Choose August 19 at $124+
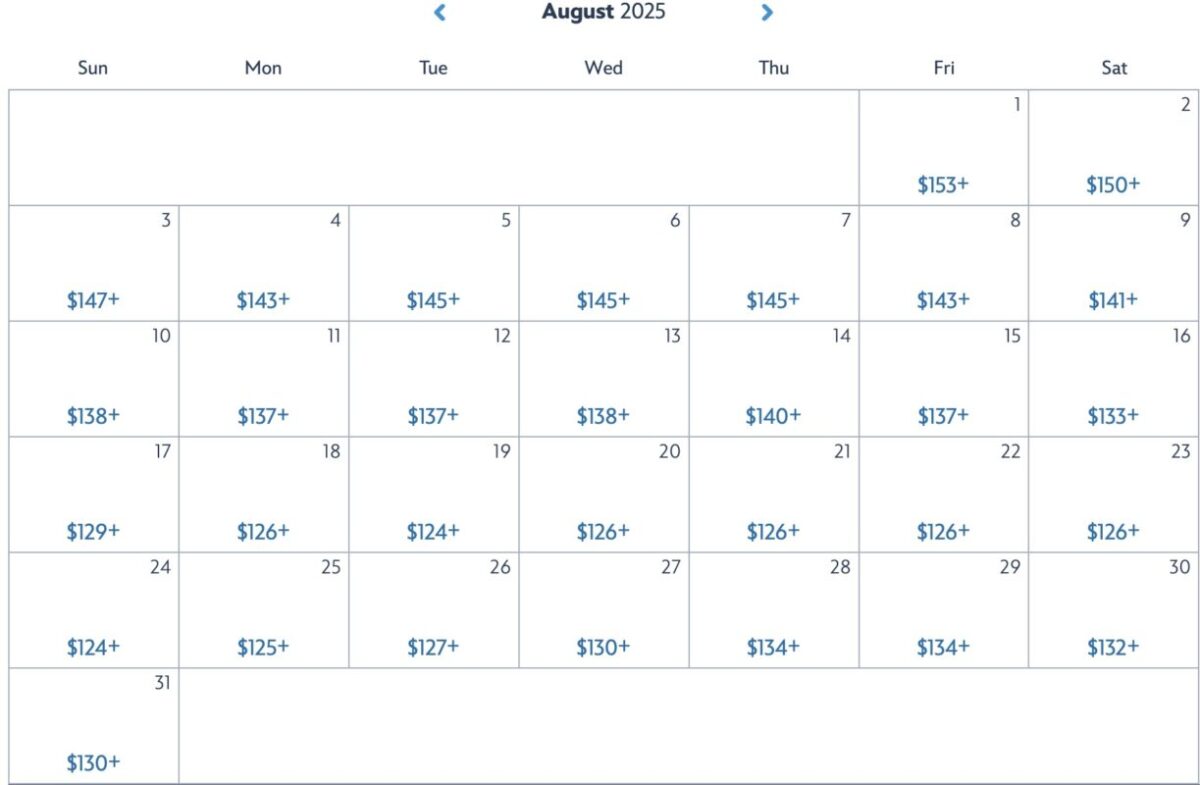Viewport: 1200px width, 785px height. coord(433,495)
